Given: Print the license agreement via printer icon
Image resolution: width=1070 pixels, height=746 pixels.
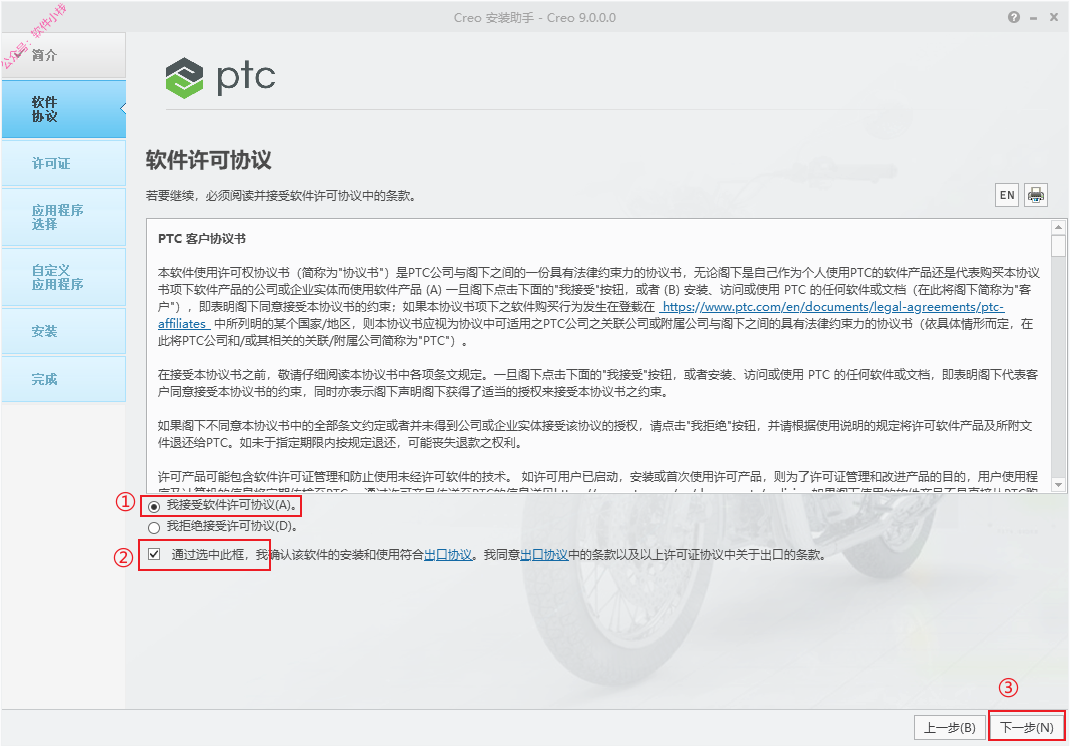Looking at the screenshot, I should point(1035,195).
